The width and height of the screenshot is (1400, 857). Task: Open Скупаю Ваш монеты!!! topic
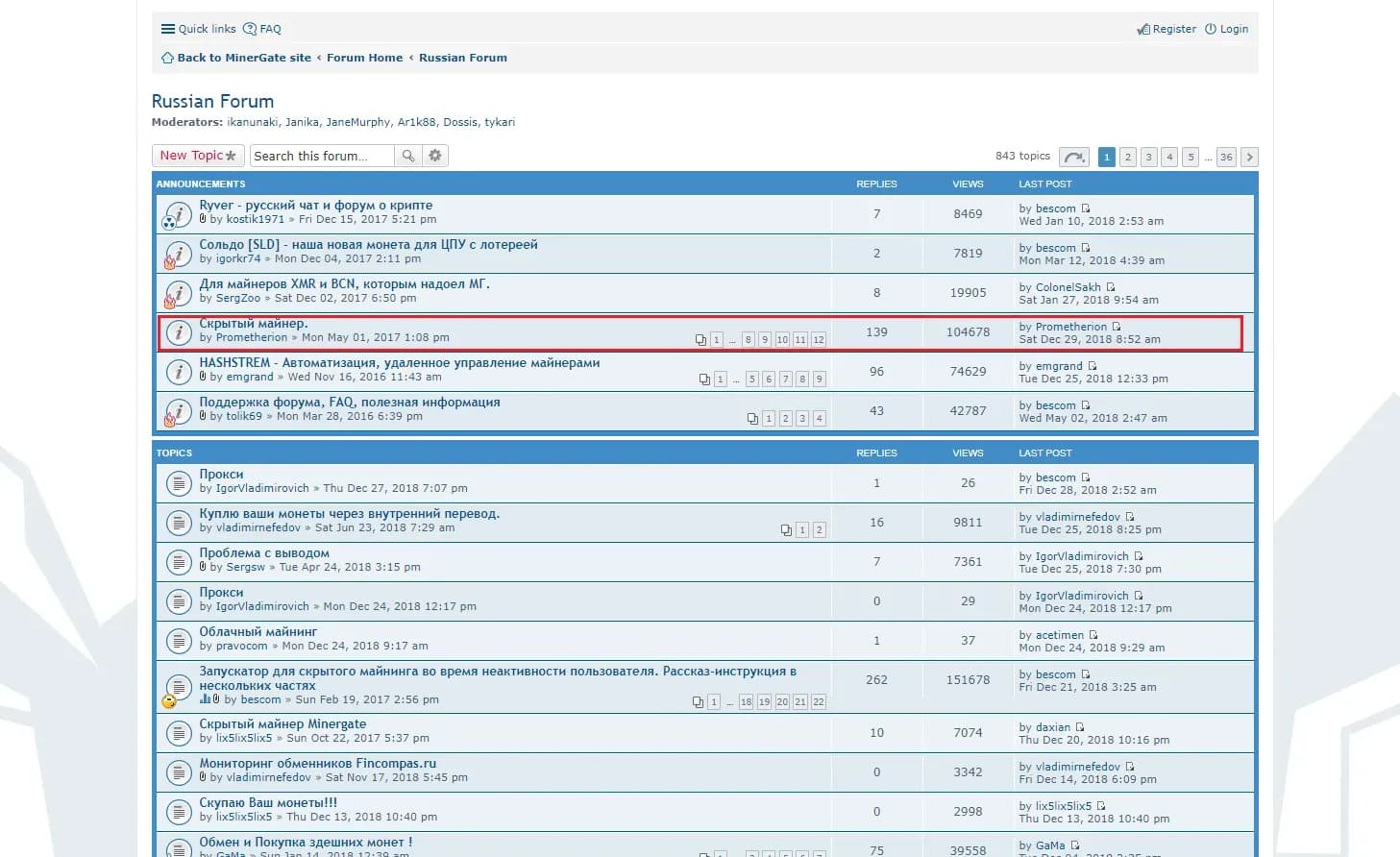tap(268, 803)
